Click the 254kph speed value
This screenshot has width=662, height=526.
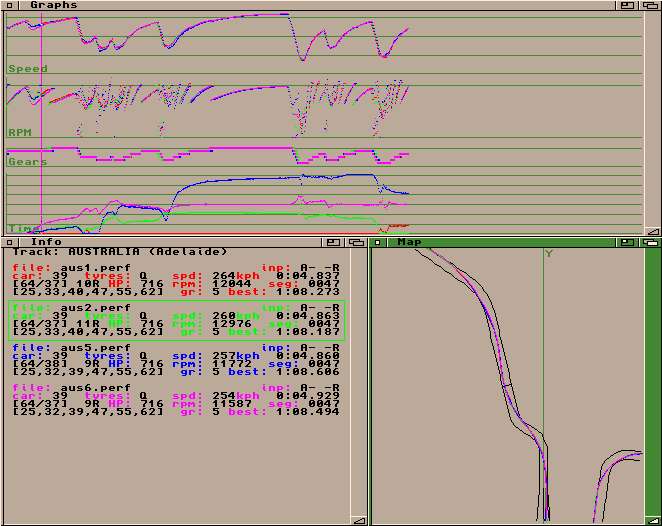pos(236,396)
